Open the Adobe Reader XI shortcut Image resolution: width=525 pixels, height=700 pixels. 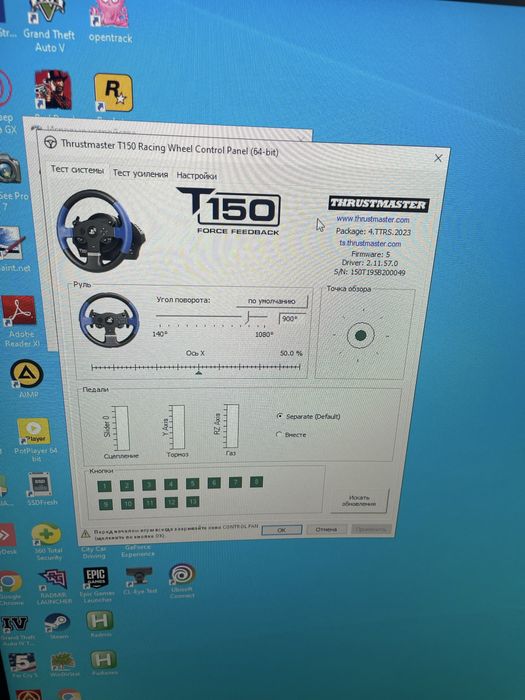[19, 321]
